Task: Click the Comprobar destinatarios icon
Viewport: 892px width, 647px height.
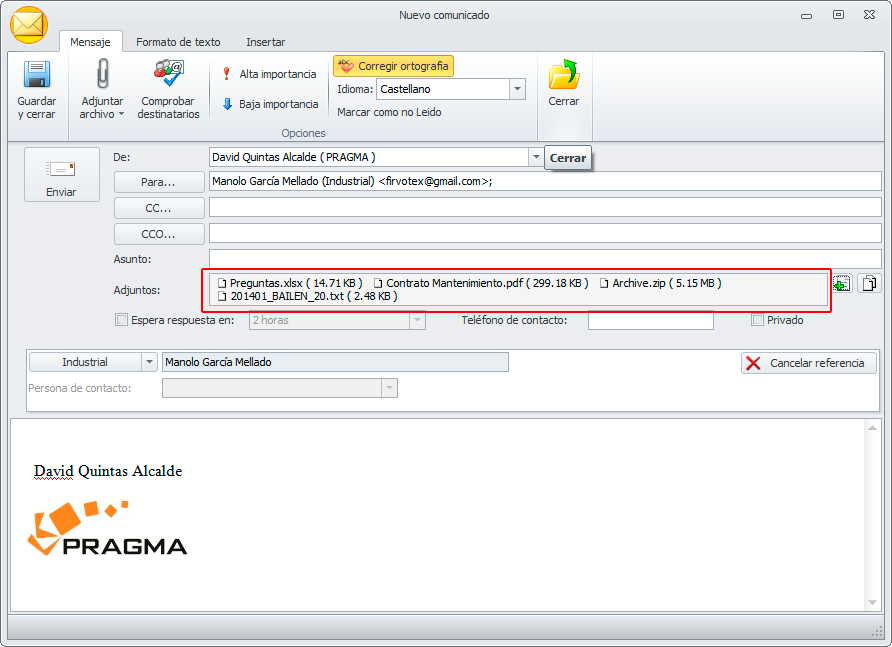Action: 168,73
